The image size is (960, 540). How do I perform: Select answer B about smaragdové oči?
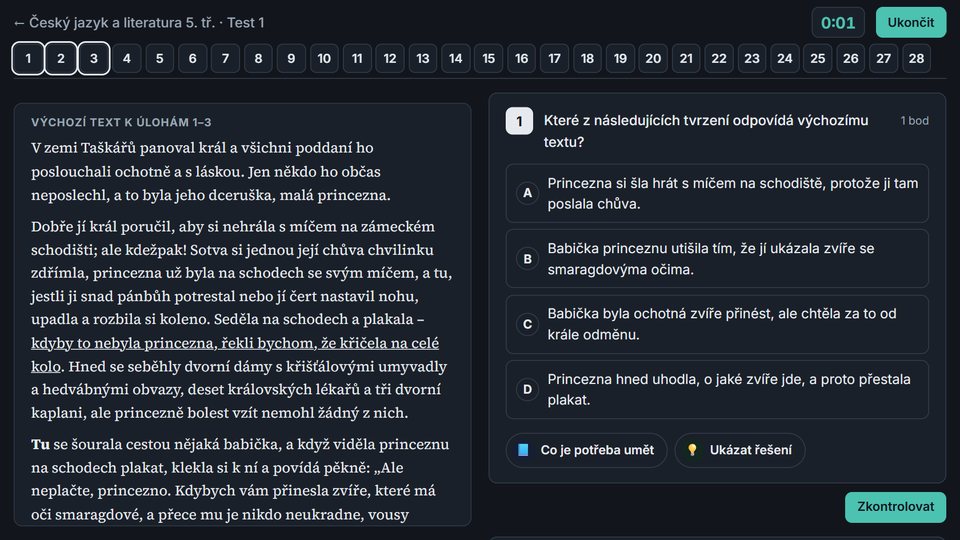pos(717,259)
